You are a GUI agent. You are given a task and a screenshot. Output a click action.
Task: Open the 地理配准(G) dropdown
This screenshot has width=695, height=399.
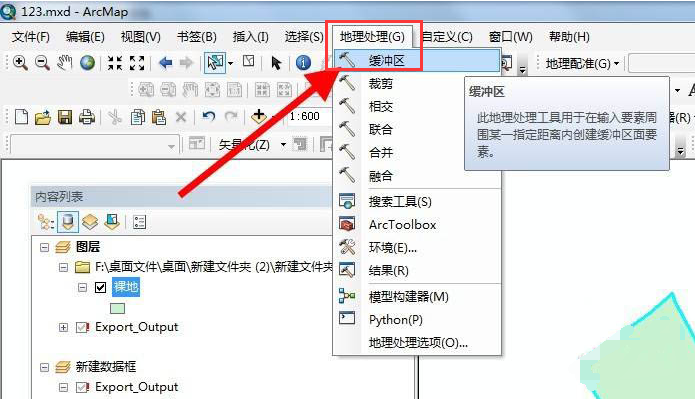(x=582, y=64)
